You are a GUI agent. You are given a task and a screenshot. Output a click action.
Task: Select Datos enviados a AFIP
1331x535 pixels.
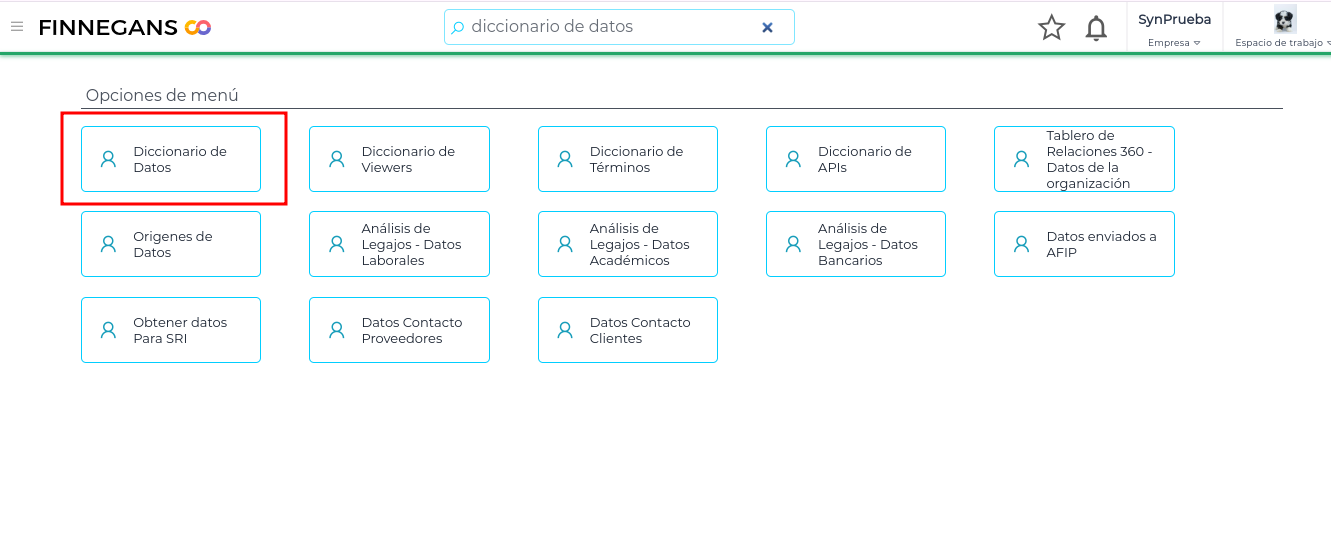(1084, 244)
